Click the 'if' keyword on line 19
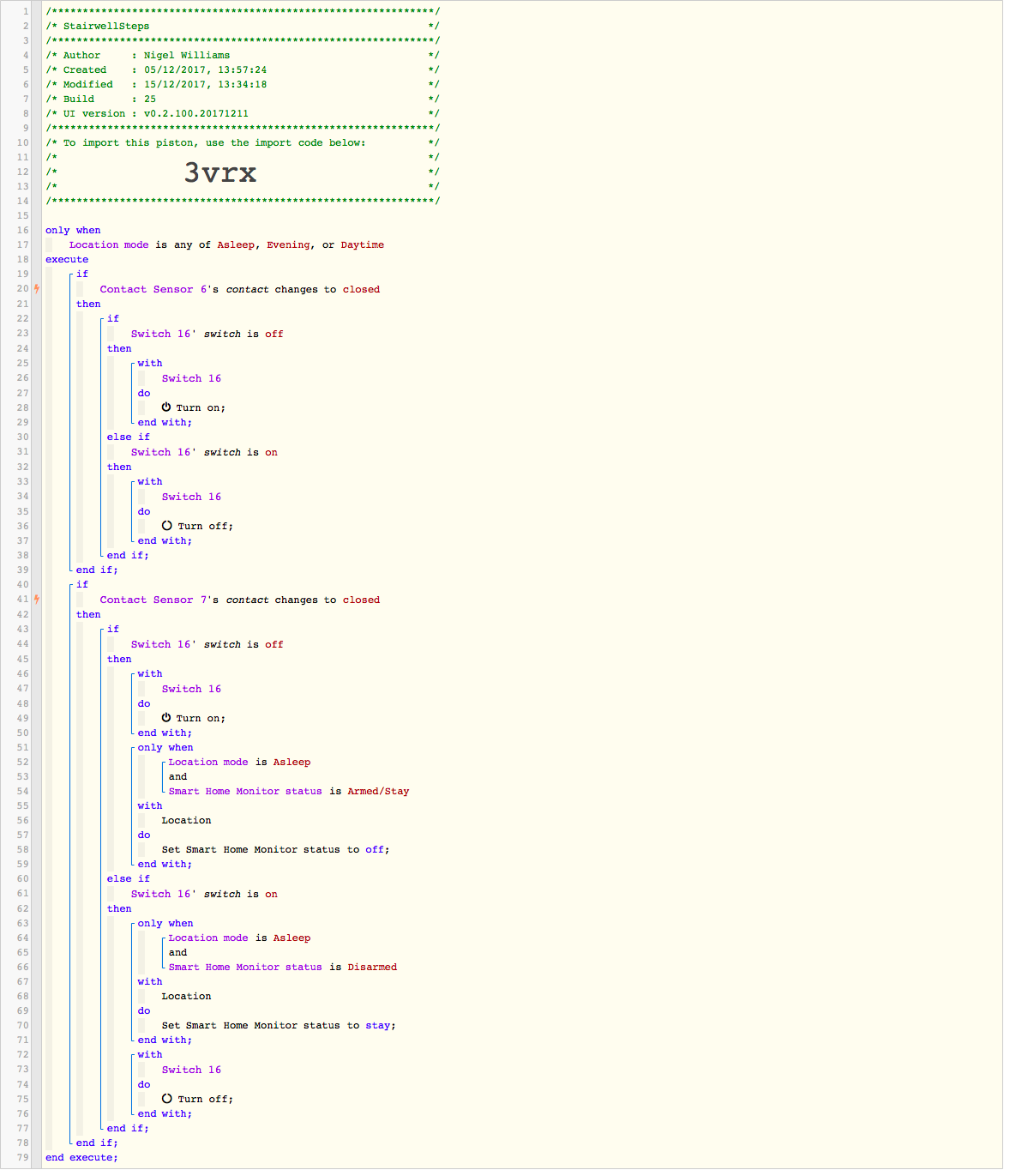 coord(82,274)
